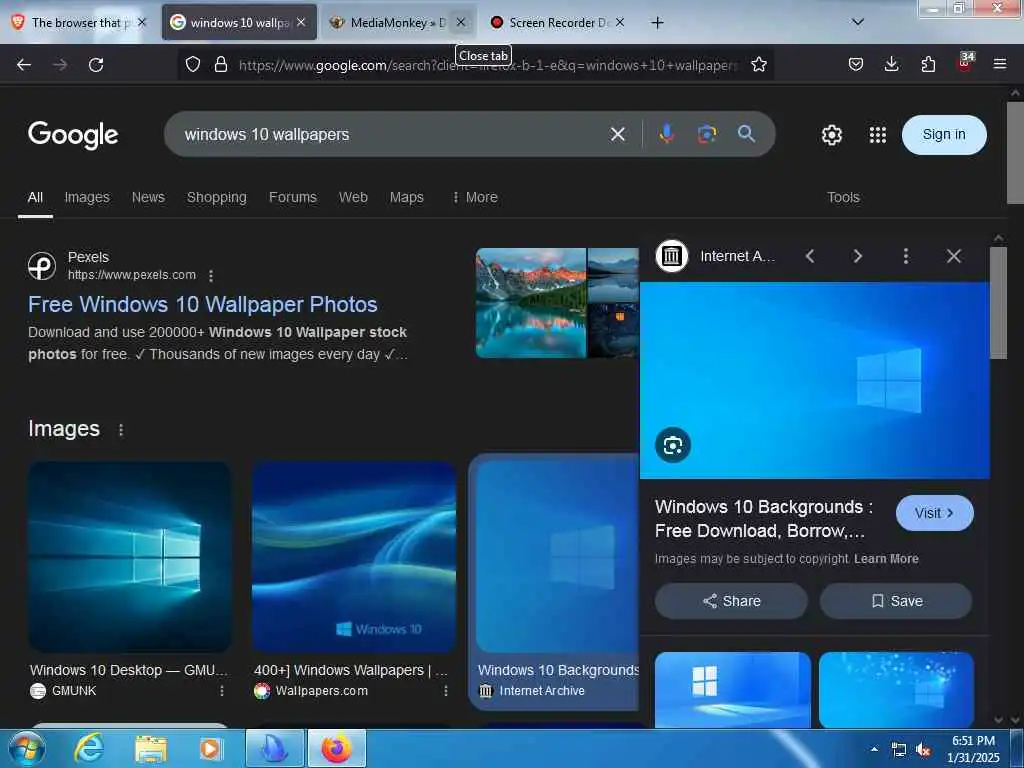Show next image in preview panel
This screenshot has height=768, width=1024.
(857, 256)
